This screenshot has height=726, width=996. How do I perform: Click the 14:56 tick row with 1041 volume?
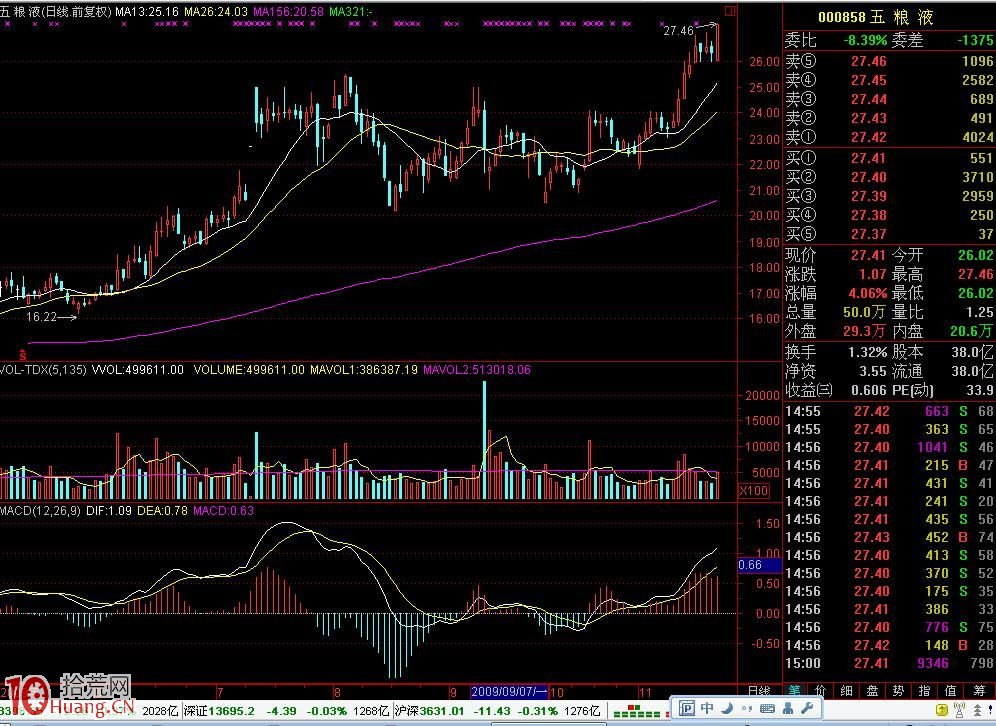click(889, 447)
